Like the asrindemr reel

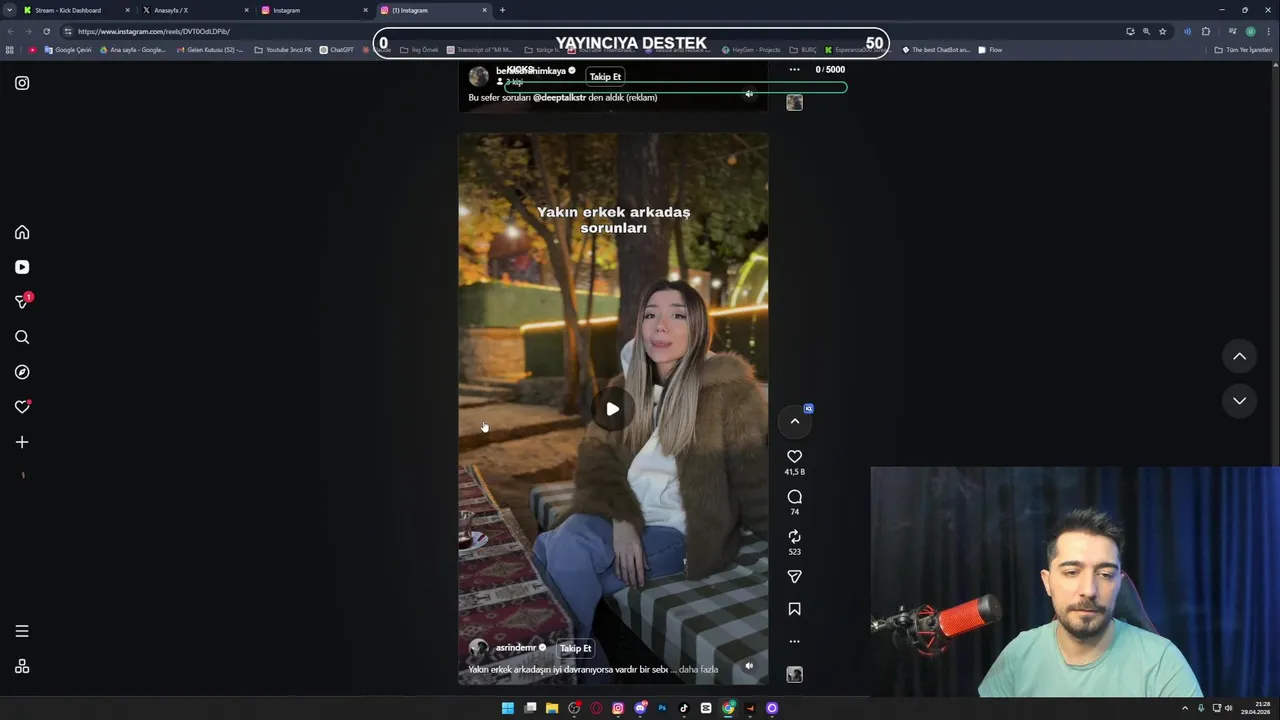pos(794,457)
